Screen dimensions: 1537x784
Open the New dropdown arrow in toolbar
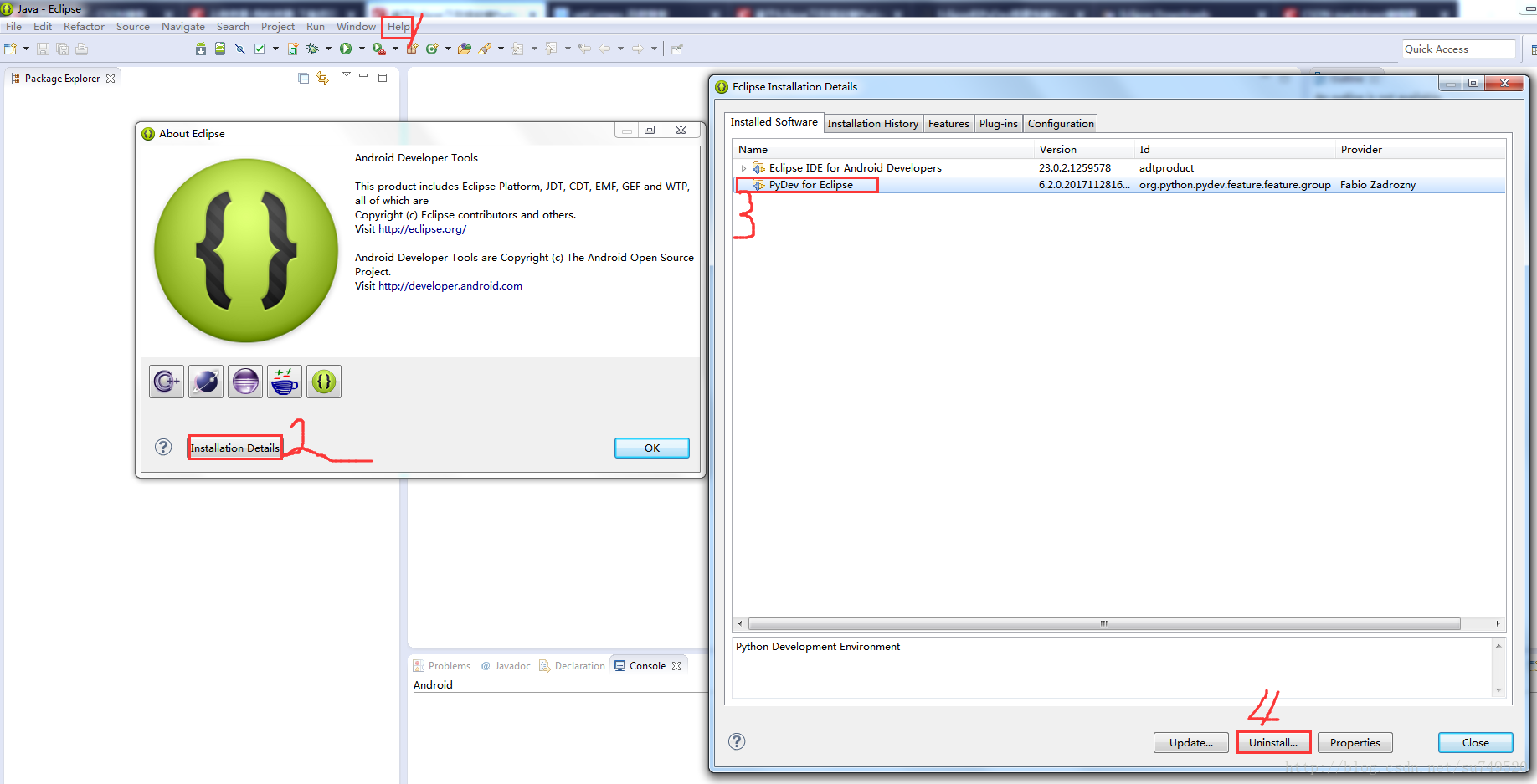pyautogui.click(x=26, y=49)
